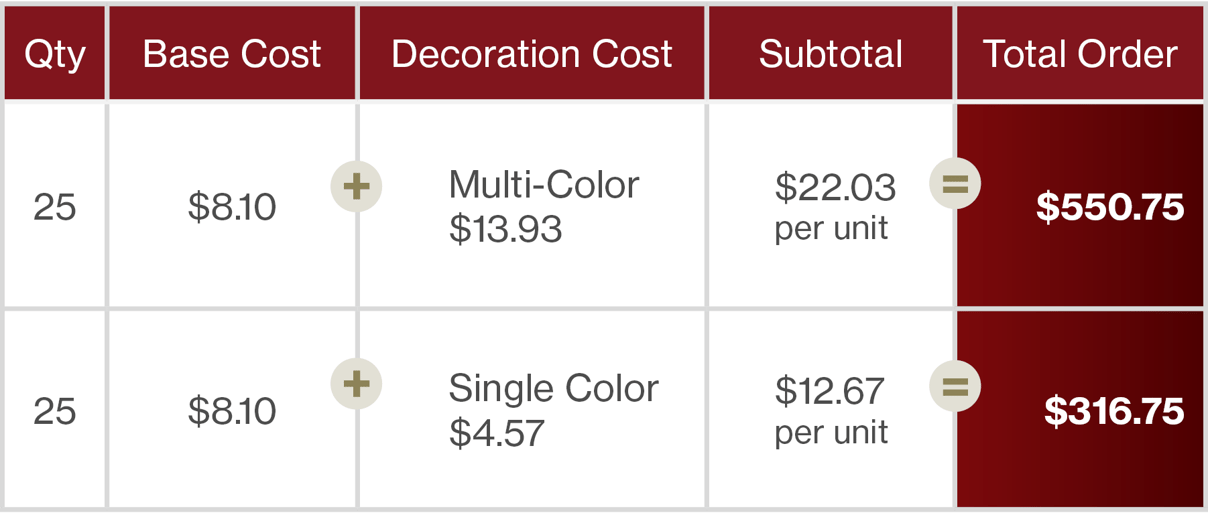Viewport: 1208px width, 523px height.
Task: Click the Subtotal column header
Action: click(831, 53)
